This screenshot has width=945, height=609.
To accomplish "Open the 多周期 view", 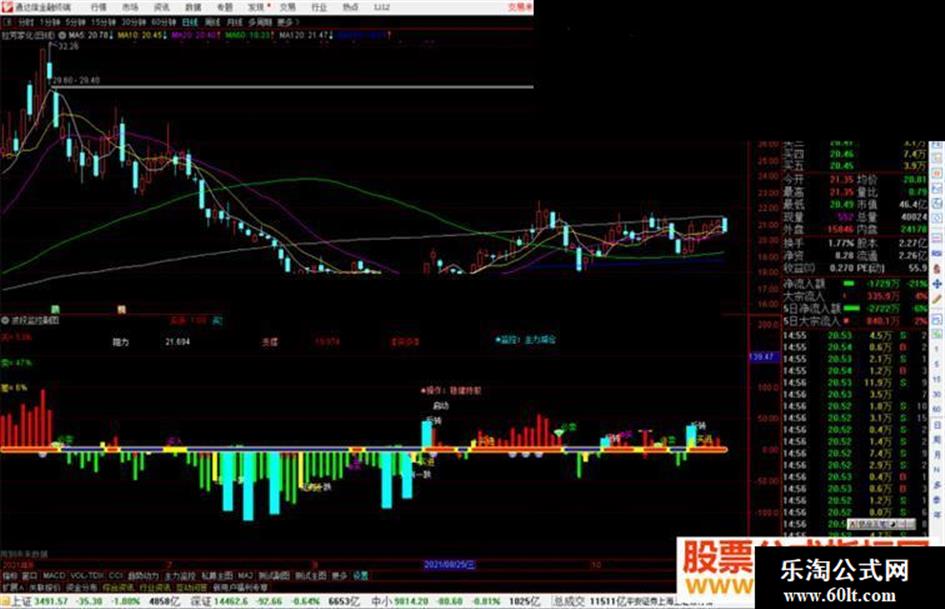I will tap(260, 22).
